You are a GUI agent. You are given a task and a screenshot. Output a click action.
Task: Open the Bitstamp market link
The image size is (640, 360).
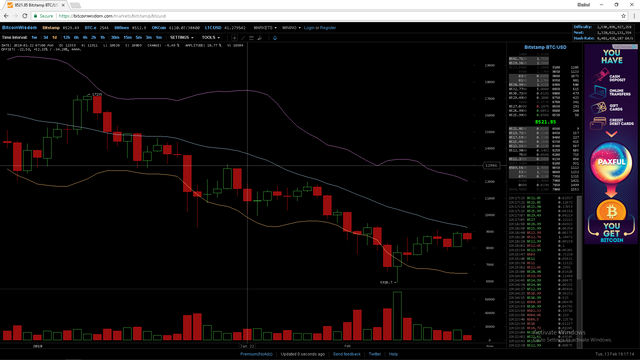(51, 28)
